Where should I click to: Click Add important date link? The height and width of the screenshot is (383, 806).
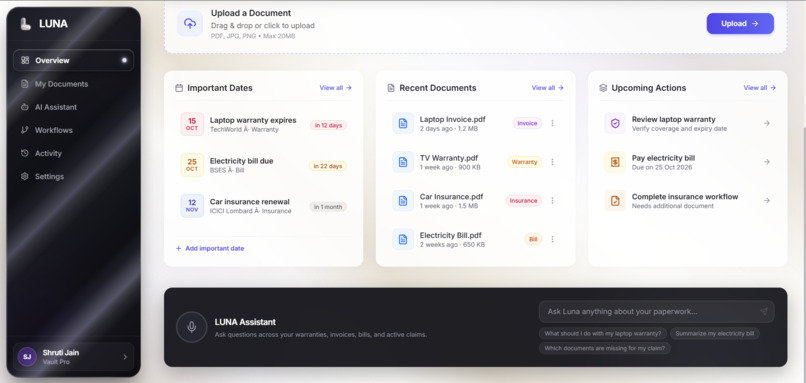click(x=210, y=248)
